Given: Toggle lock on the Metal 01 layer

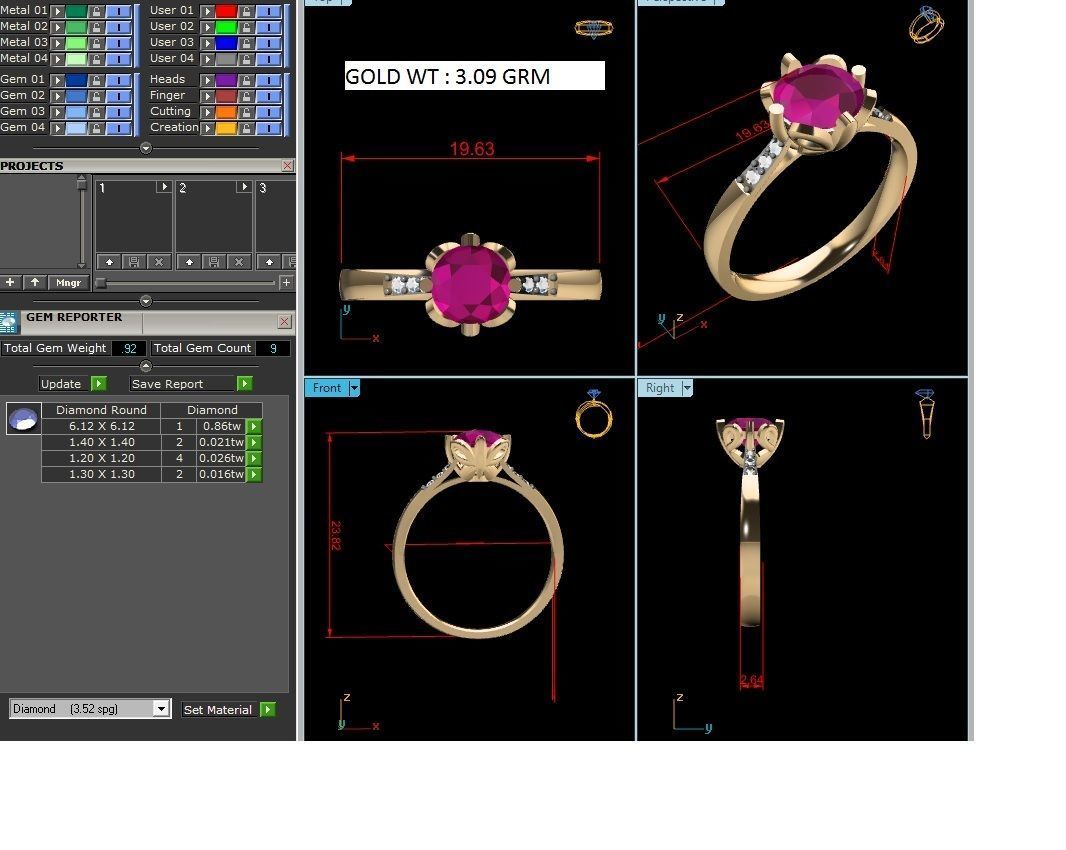Looking at the screenshot, I should pos(97,11).
